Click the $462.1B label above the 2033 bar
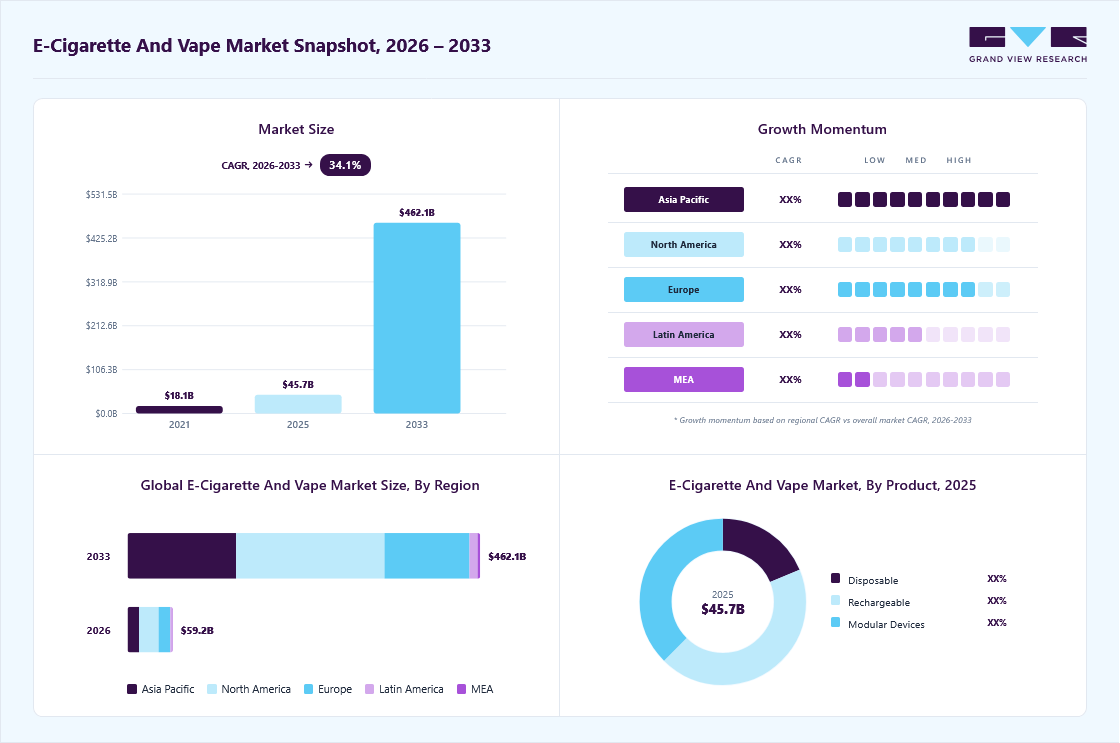Viewport: 1120px width, 743px height. point(417,212)
